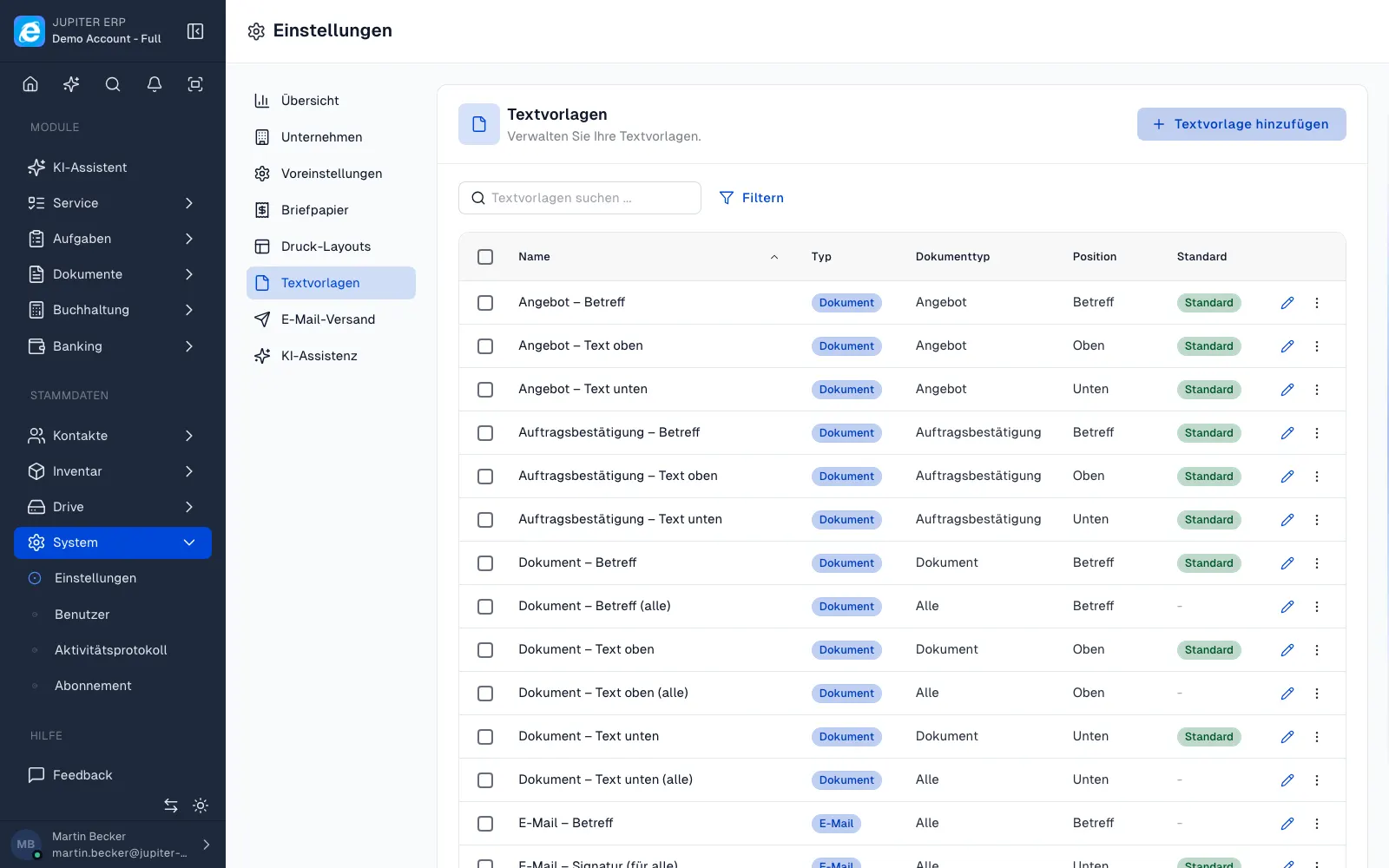Open Briefpapier settings
This screenshot has height=868, width=1389.
331,210
